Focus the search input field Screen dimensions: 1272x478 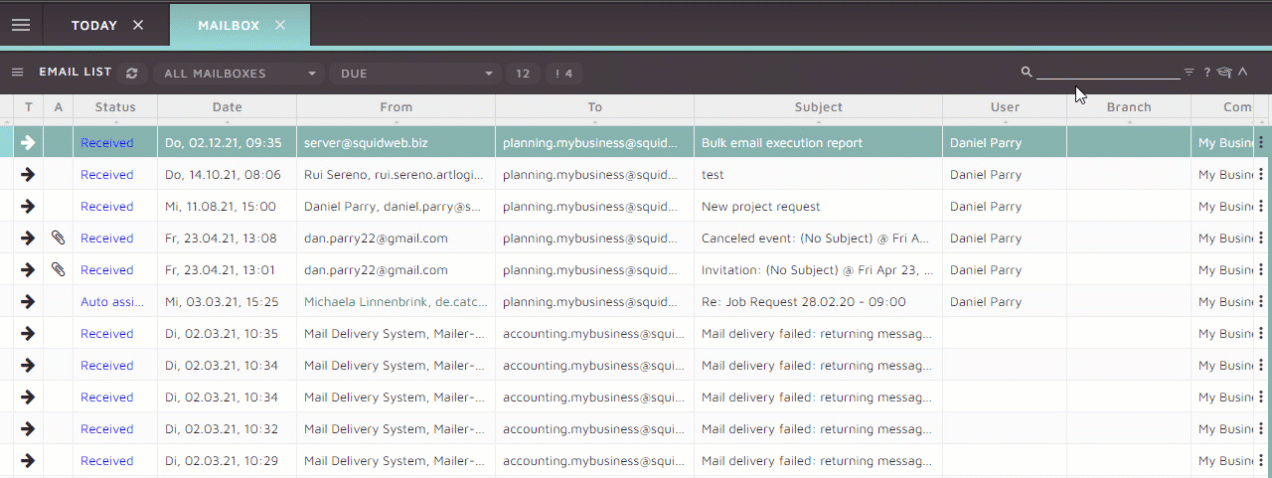point(1108,72)
